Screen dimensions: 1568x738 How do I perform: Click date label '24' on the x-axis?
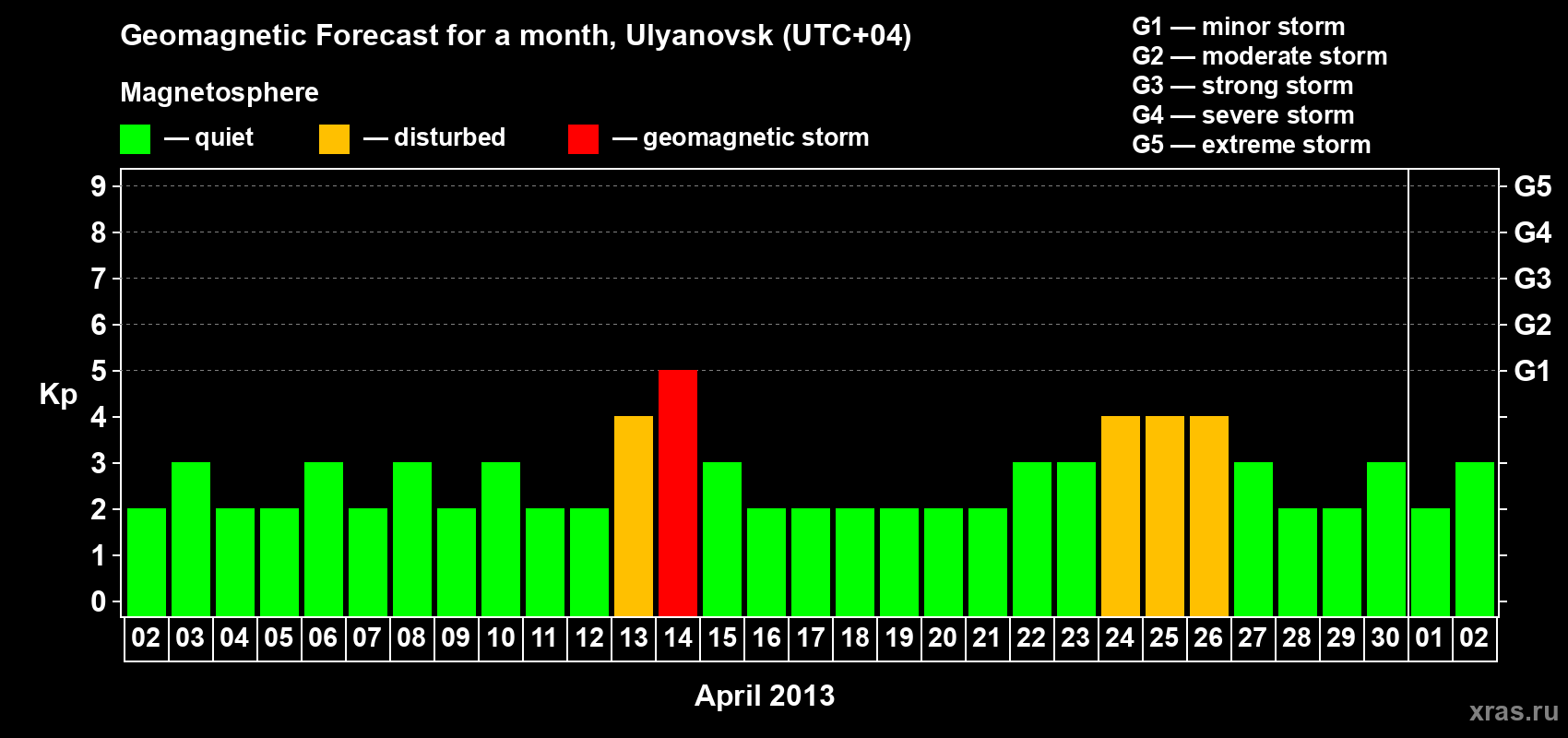point(1120,637)
